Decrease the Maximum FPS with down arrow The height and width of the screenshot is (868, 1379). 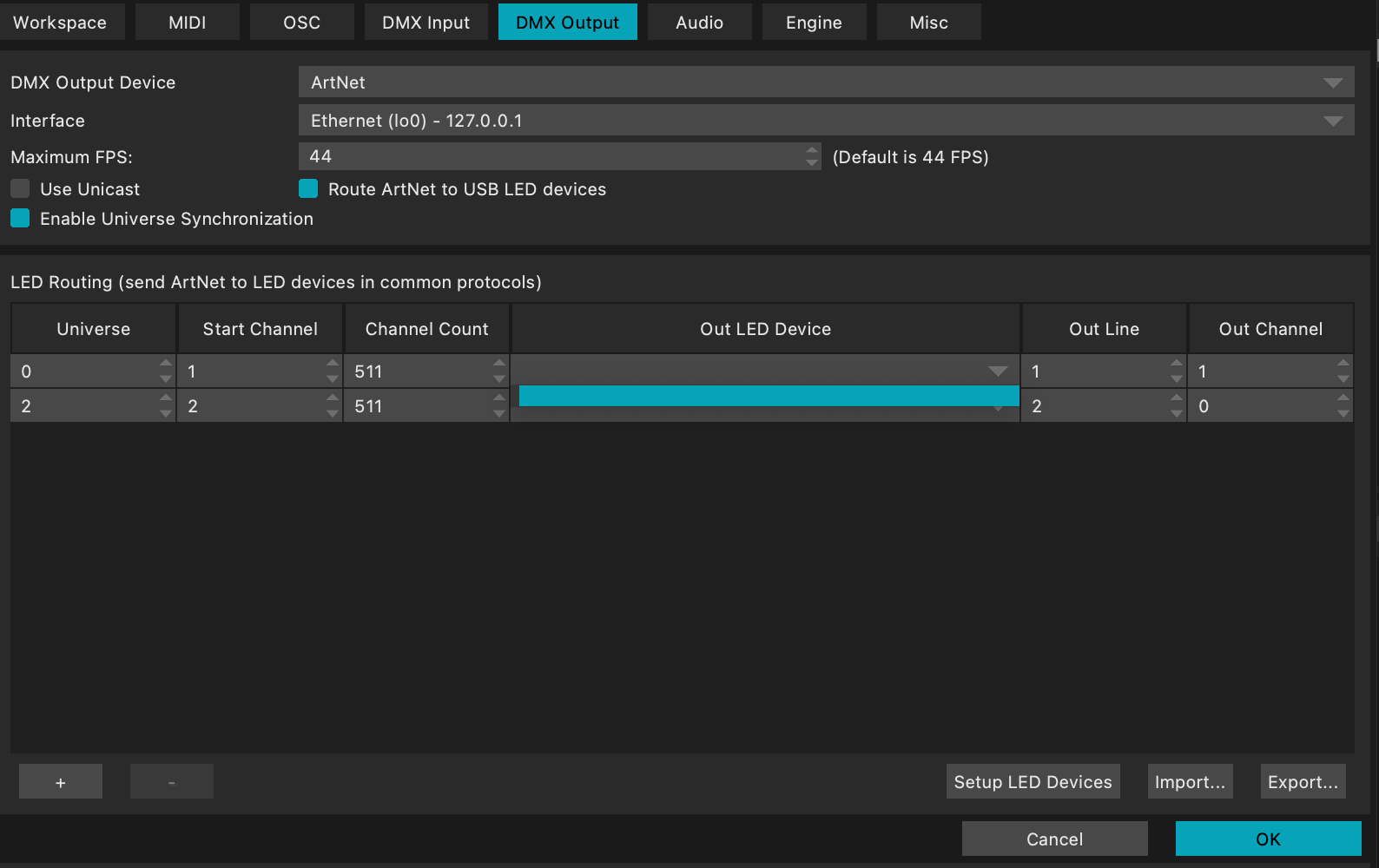coord(812,163)
